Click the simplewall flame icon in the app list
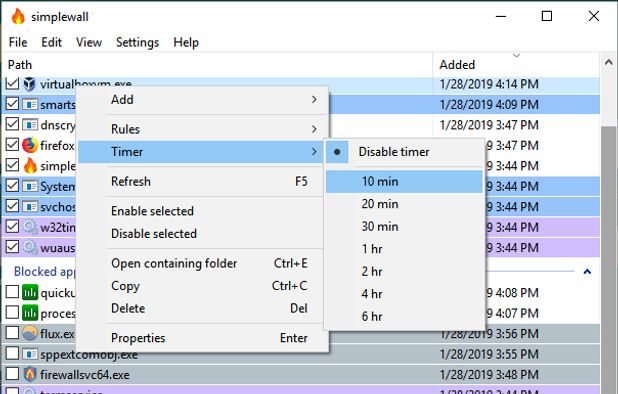This screenshot has width=618, height=394. pos(30,166)
